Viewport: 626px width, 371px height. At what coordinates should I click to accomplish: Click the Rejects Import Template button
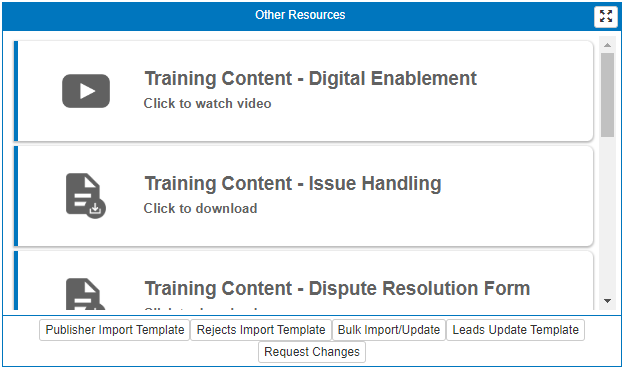(261, 330)
